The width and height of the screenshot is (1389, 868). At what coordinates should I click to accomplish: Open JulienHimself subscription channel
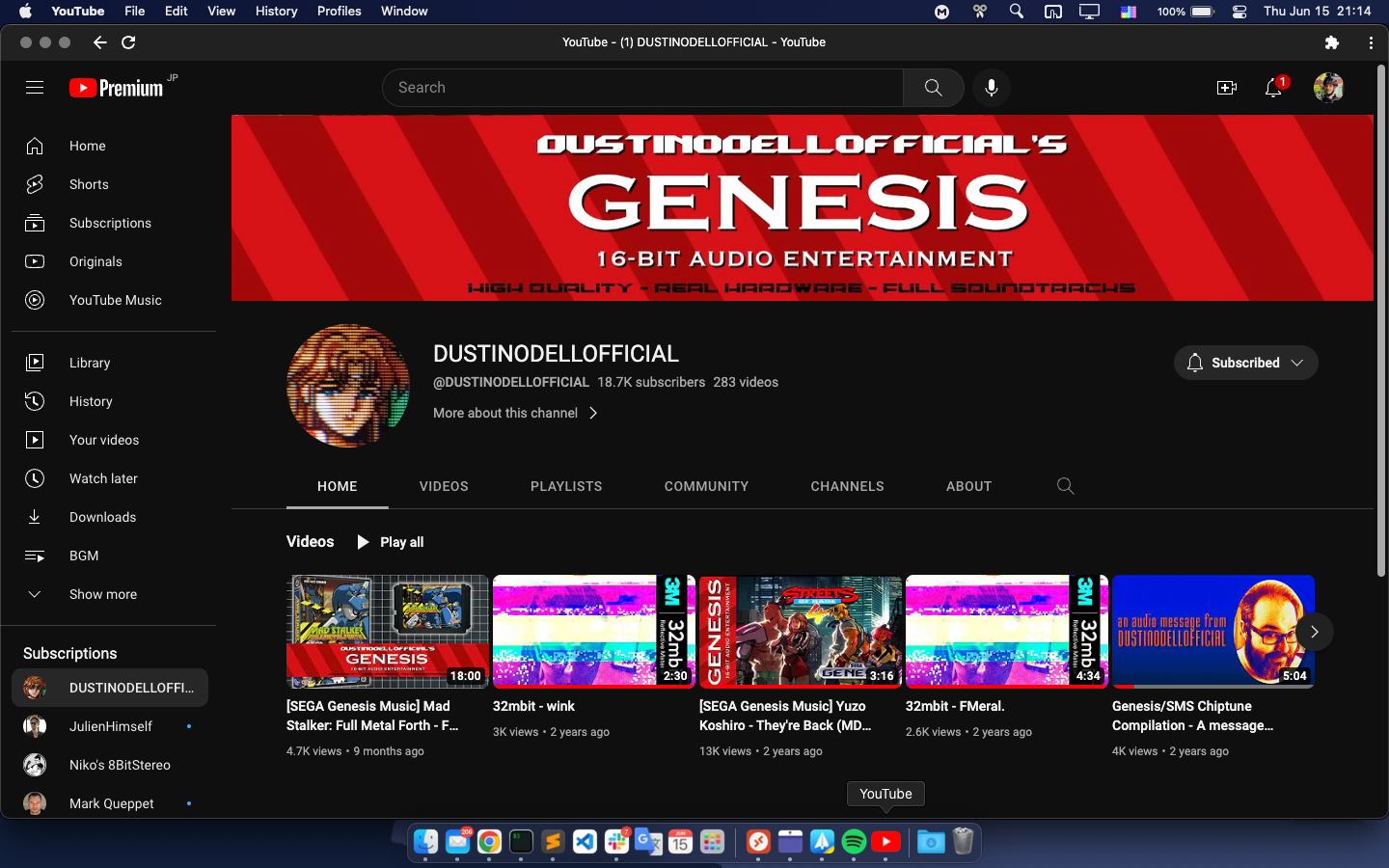[x=110, y=726]
